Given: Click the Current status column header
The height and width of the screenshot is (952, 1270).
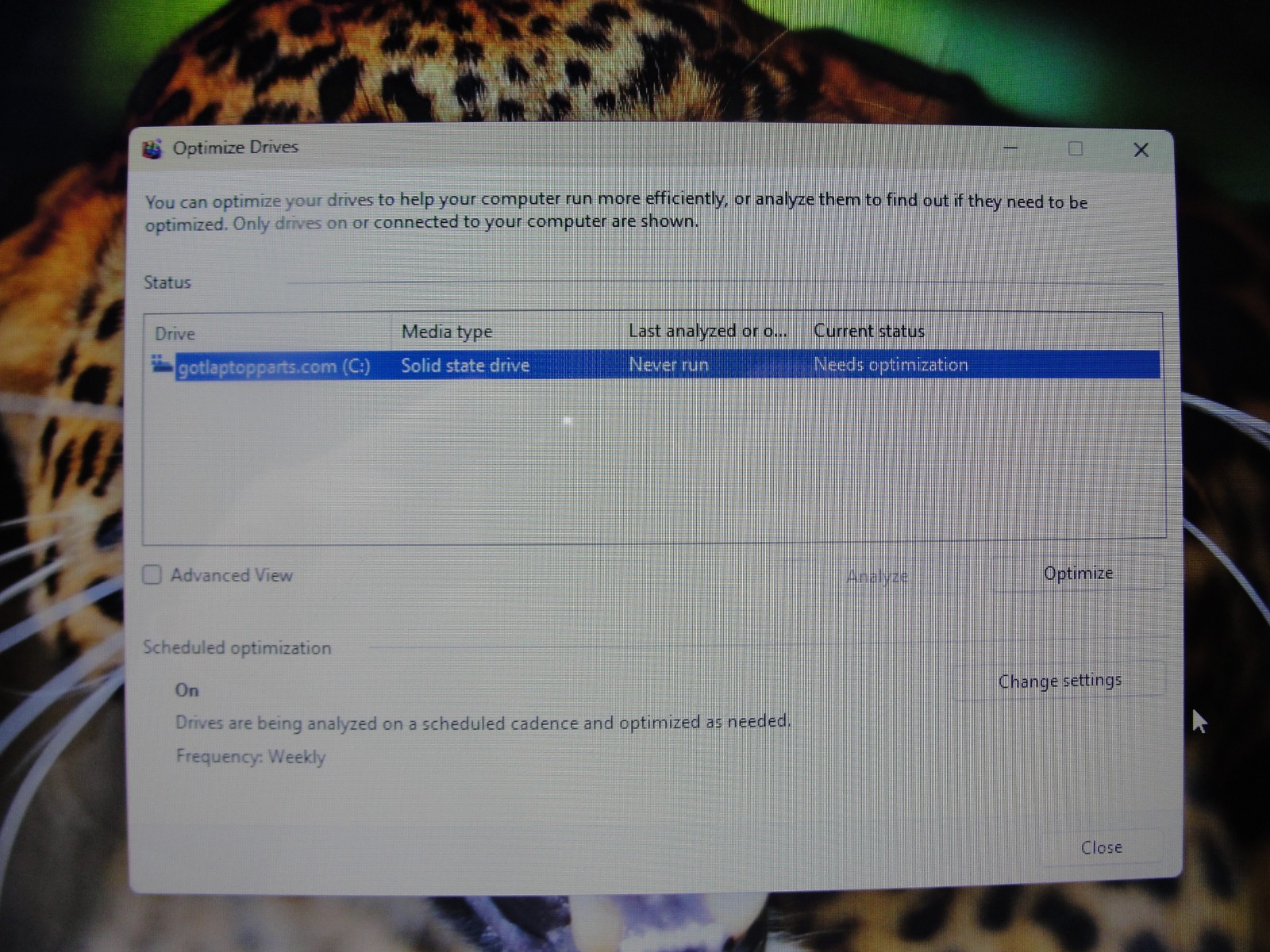Looking at the screenshot, I should tap(869, 331).
